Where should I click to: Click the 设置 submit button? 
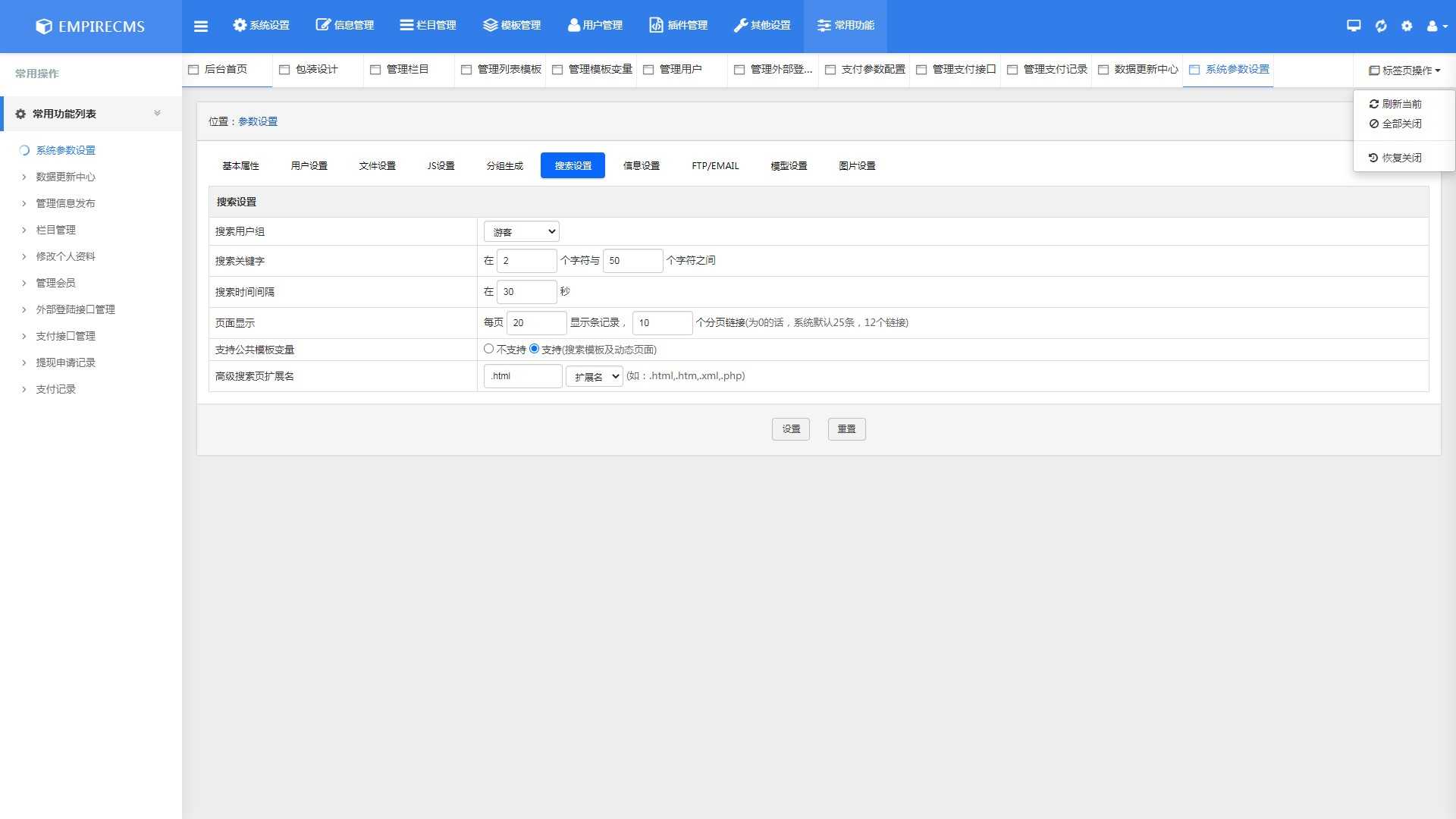(x=791, y=429)
